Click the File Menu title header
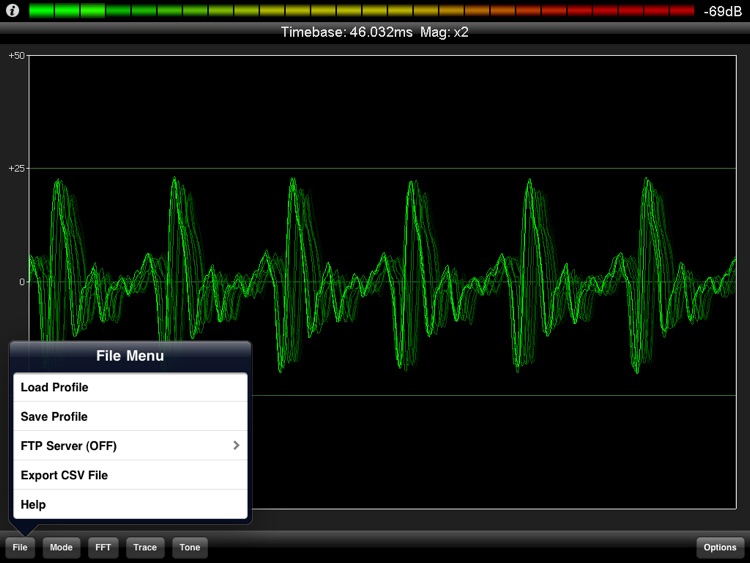750x563 pixels. pyautogui.click(x=130, y=356)
